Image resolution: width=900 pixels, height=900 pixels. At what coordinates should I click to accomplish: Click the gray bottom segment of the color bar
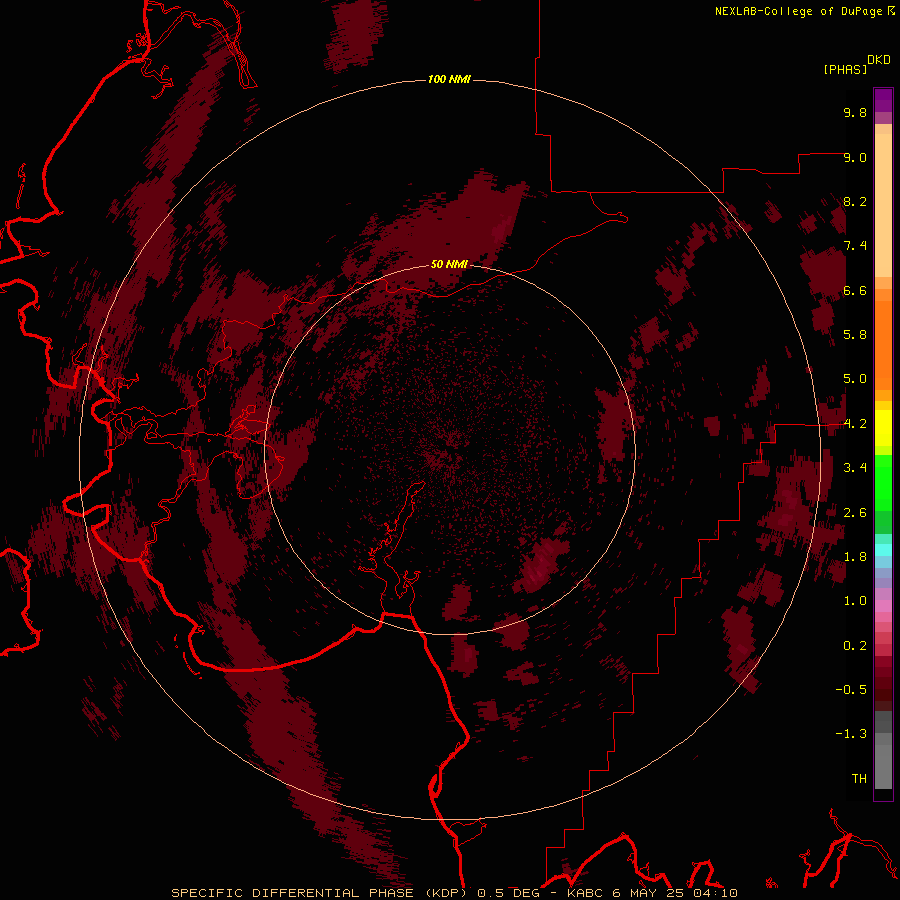[x=883, y=766]
